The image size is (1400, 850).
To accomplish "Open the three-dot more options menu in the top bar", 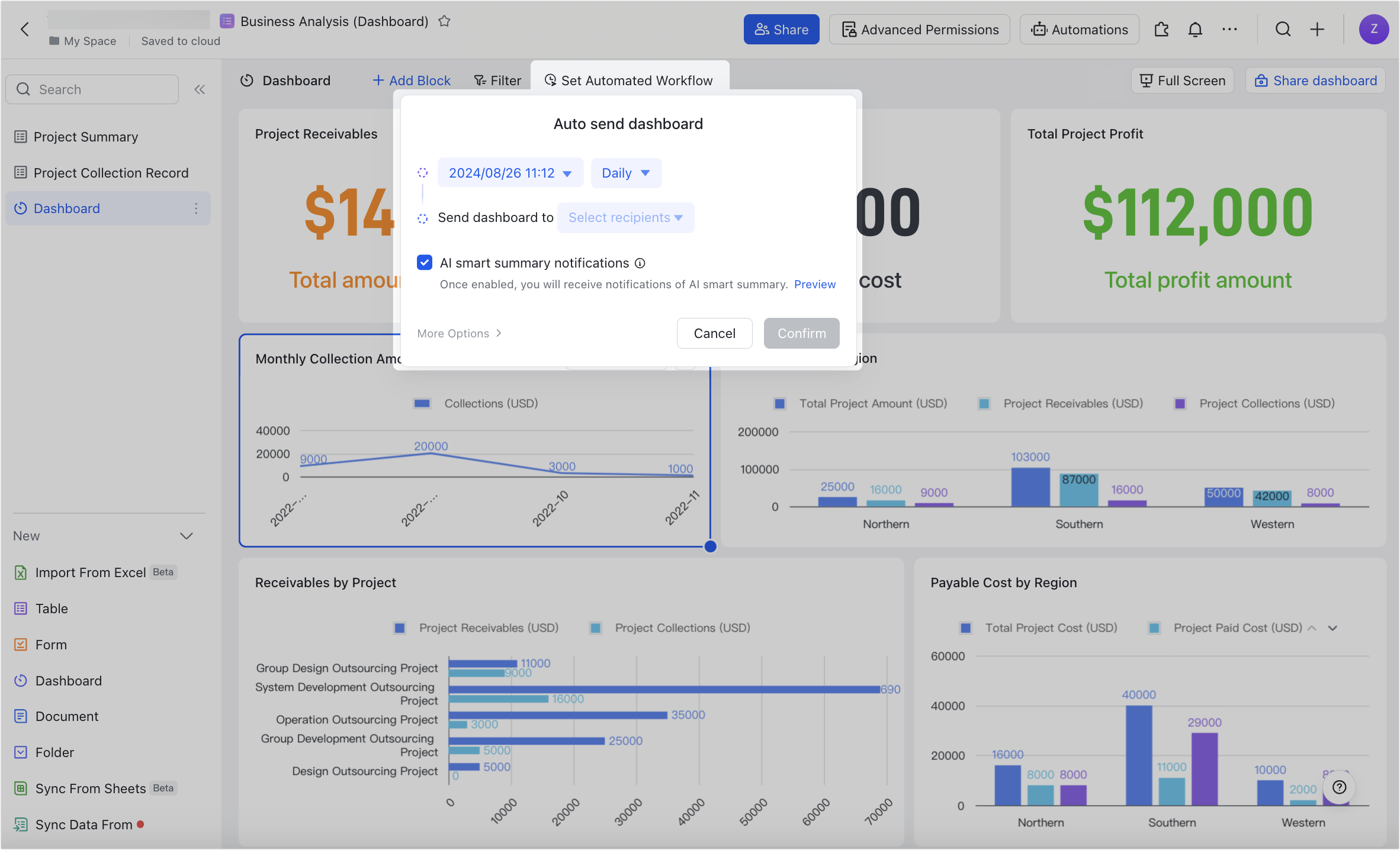I will pos(1231,29).
